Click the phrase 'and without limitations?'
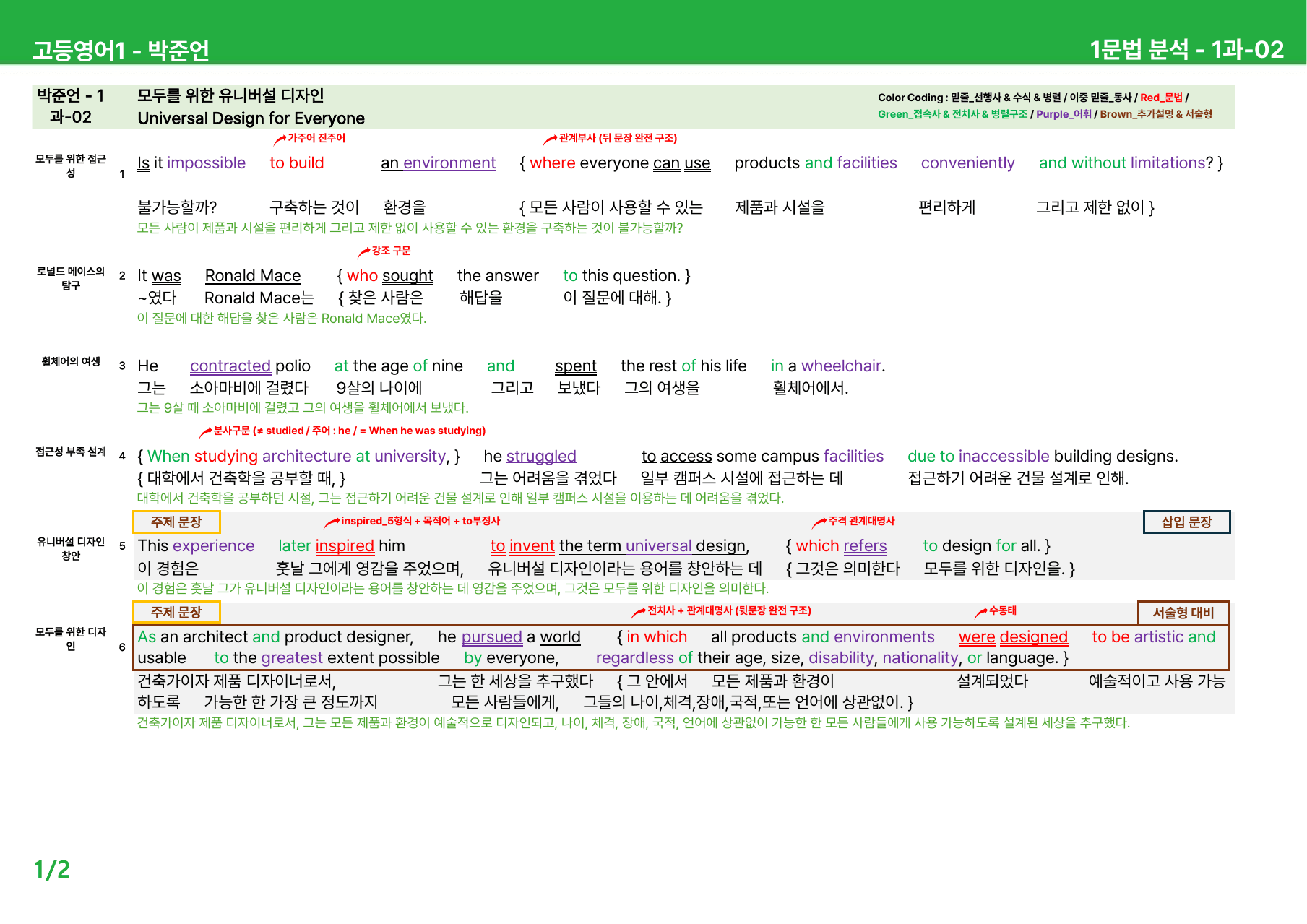Viewport: 1307px width, 924px height. (1126, 163)
